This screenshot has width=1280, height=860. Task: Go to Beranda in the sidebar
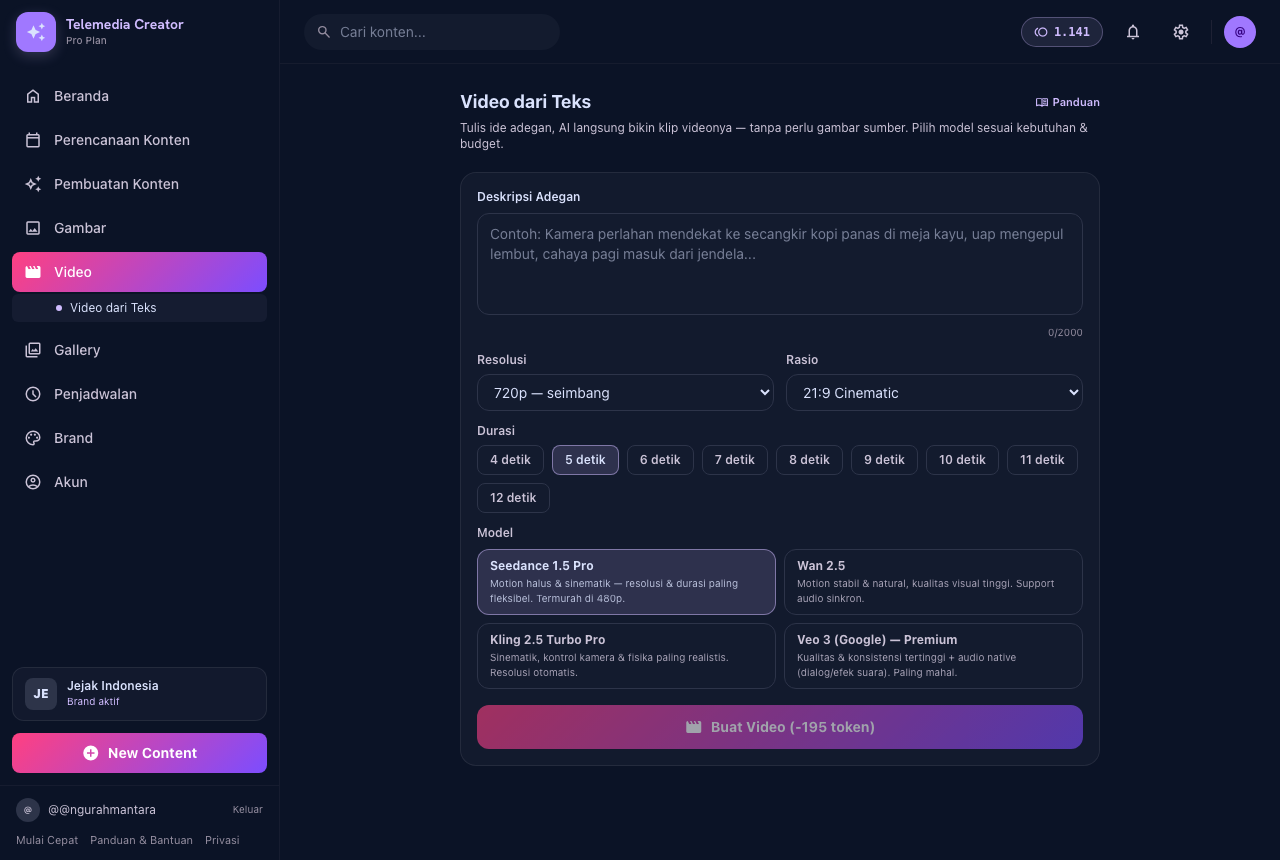[139, 96]
